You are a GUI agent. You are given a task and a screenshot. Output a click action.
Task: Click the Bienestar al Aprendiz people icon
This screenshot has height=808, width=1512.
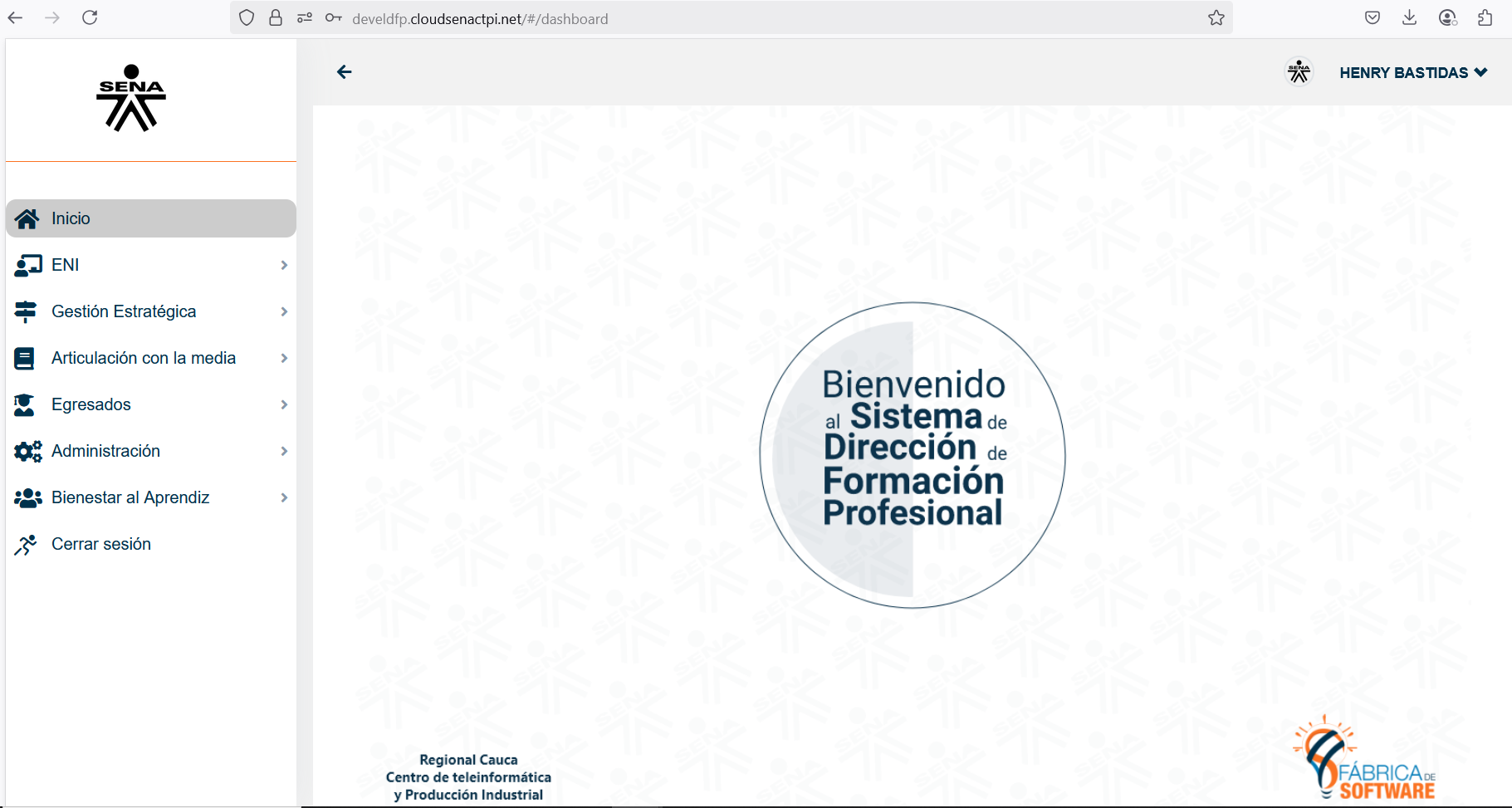pos(27,497)
